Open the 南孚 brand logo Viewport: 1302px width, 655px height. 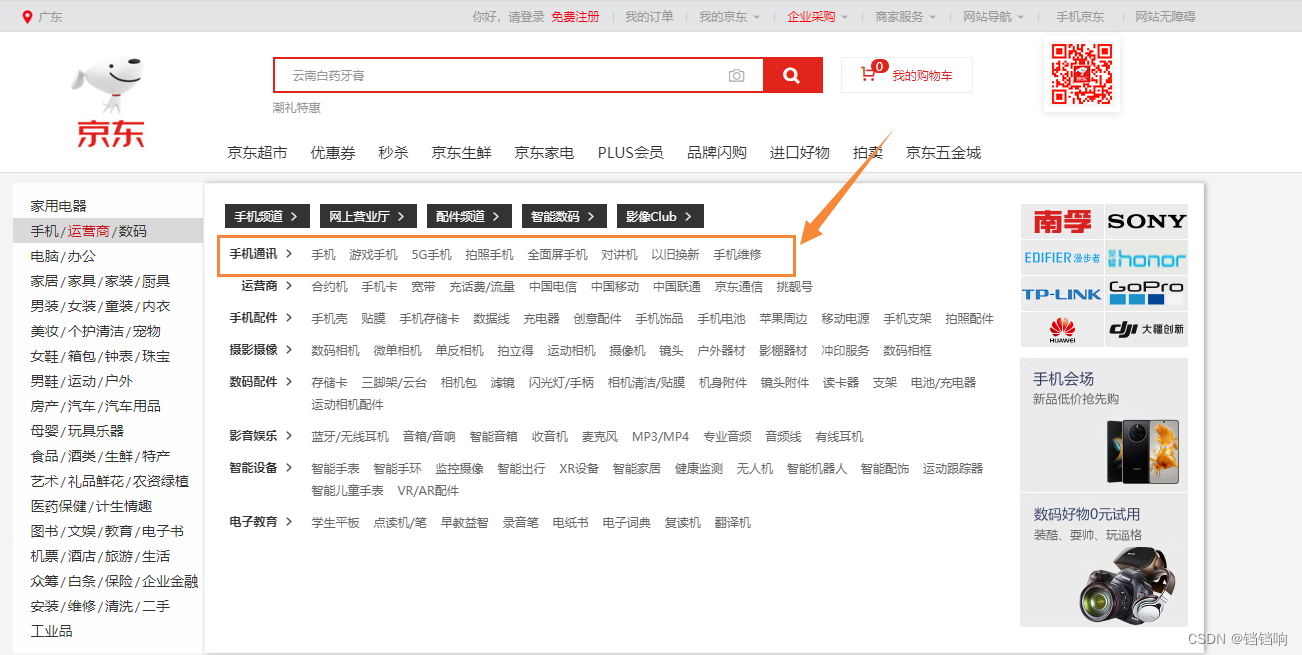click(1062, 221)
